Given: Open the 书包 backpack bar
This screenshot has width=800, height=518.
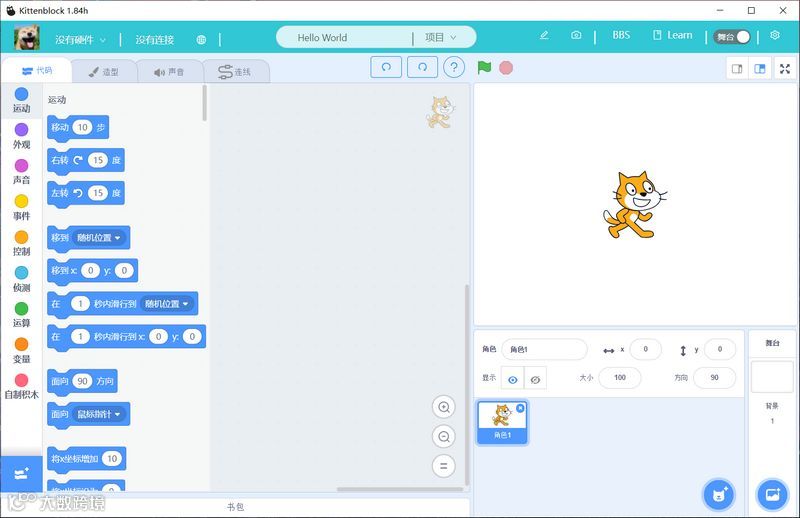Looking at the screenshot, I should pyautogui.click(x=235, y=507).
